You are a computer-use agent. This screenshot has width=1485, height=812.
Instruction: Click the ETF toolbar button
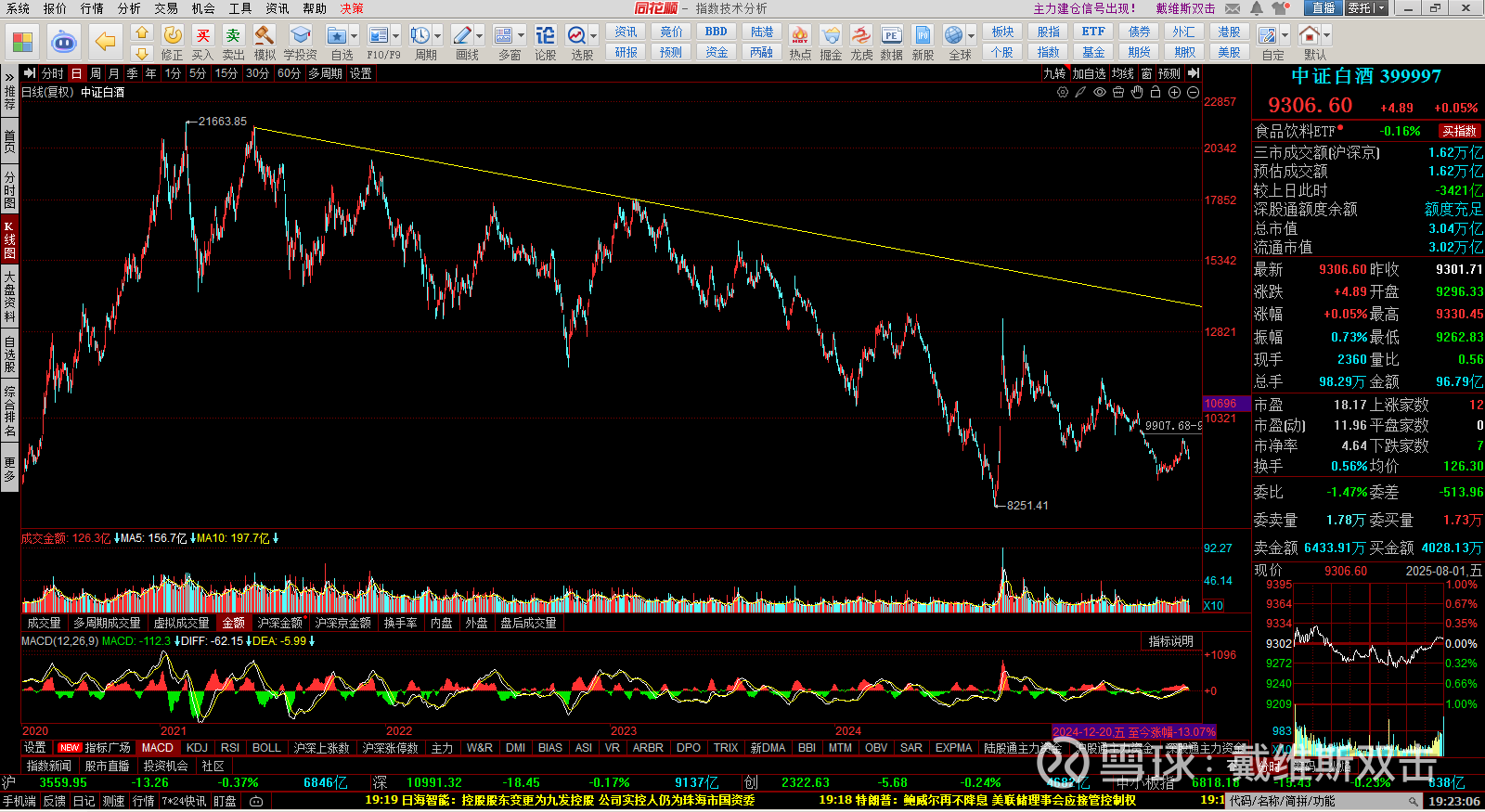1093,32
